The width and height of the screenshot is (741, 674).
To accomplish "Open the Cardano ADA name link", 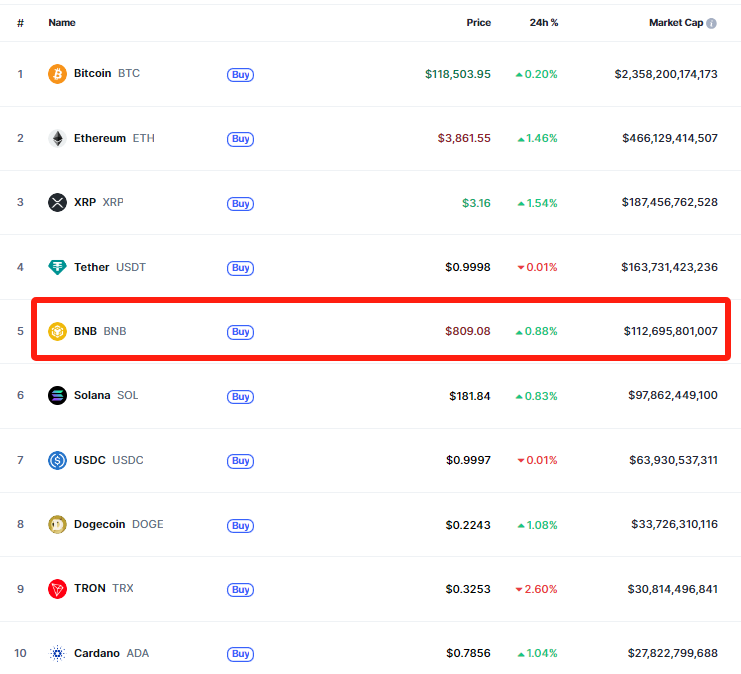I will tap(112, 653).
